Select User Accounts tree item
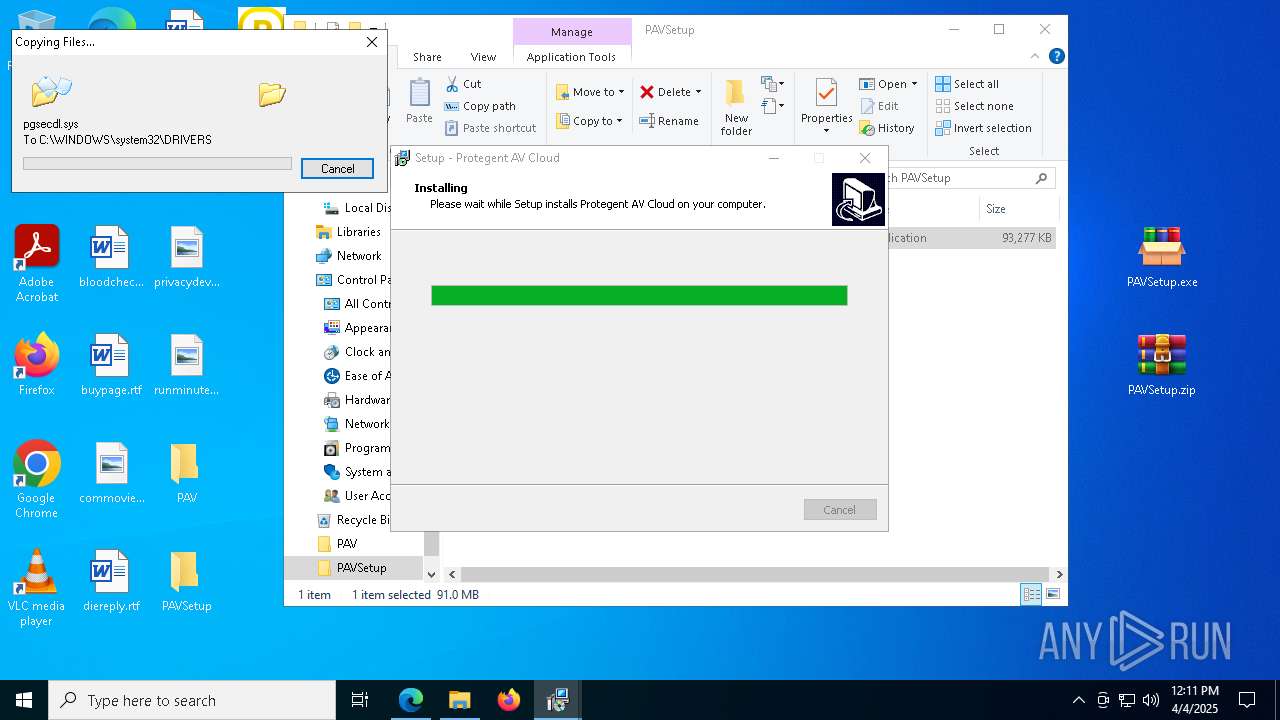 click(x=357, y=496)
